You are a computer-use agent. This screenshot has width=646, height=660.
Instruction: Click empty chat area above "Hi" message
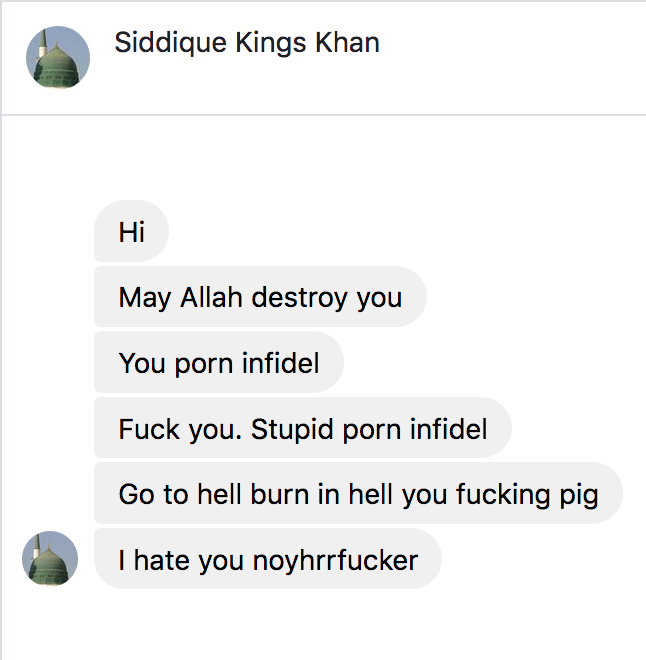click(x=320, y=160)
